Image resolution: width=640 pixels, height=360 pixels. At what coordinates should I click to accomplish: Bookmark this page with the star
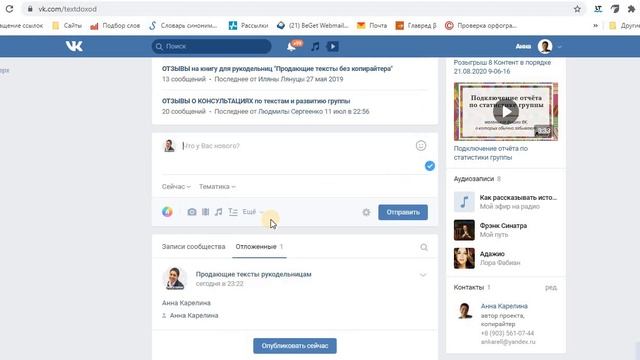pos(577,9)
